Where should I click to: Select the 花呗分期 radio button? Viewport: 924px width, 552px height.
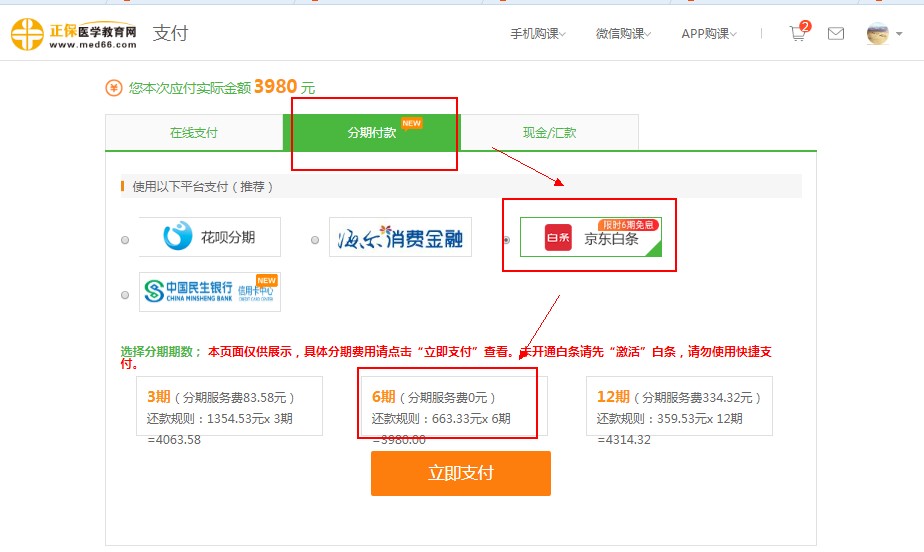125,240
